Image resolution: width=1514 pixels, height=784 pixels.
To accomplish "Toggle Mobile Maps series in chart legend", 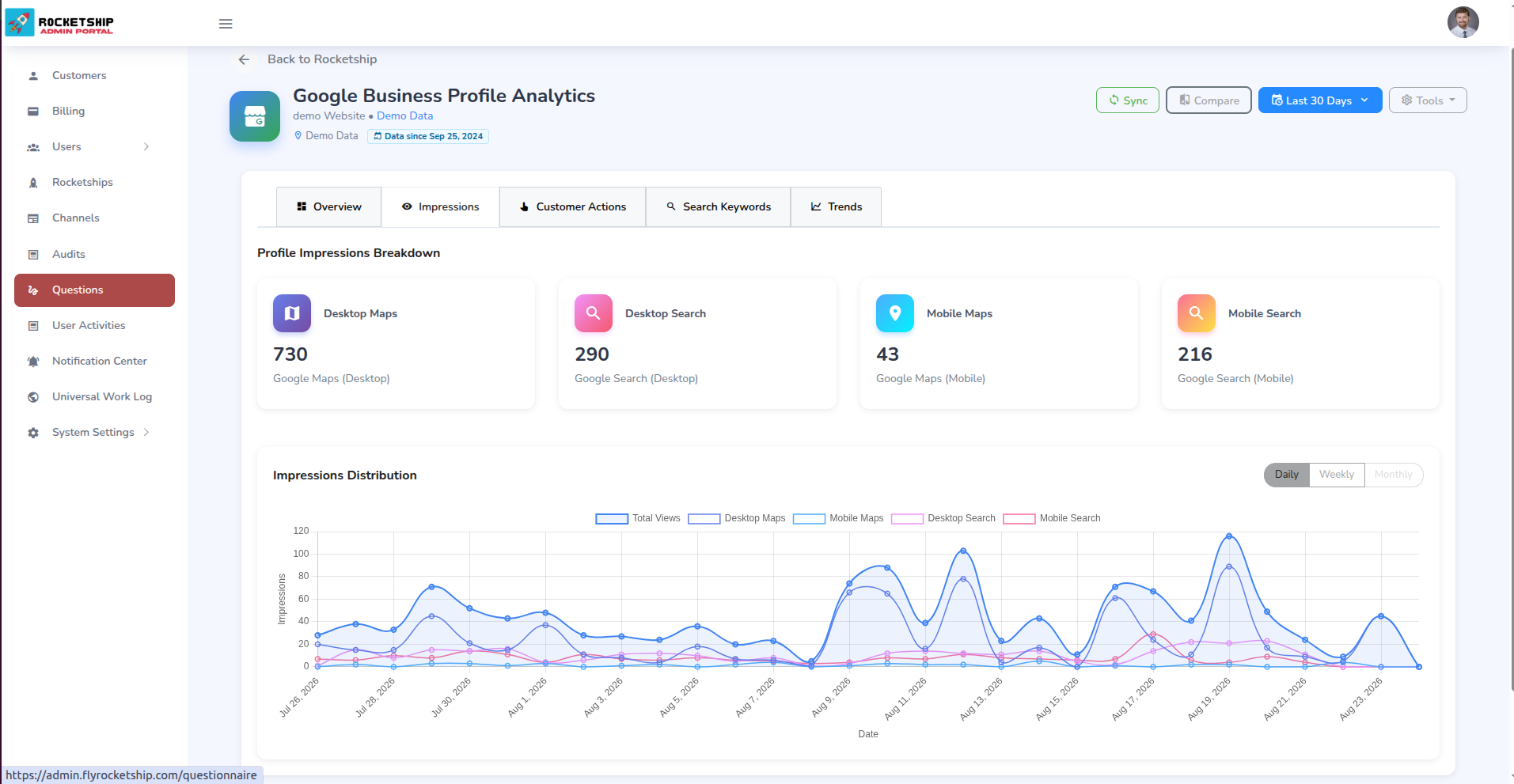I will tap(838, 518).
